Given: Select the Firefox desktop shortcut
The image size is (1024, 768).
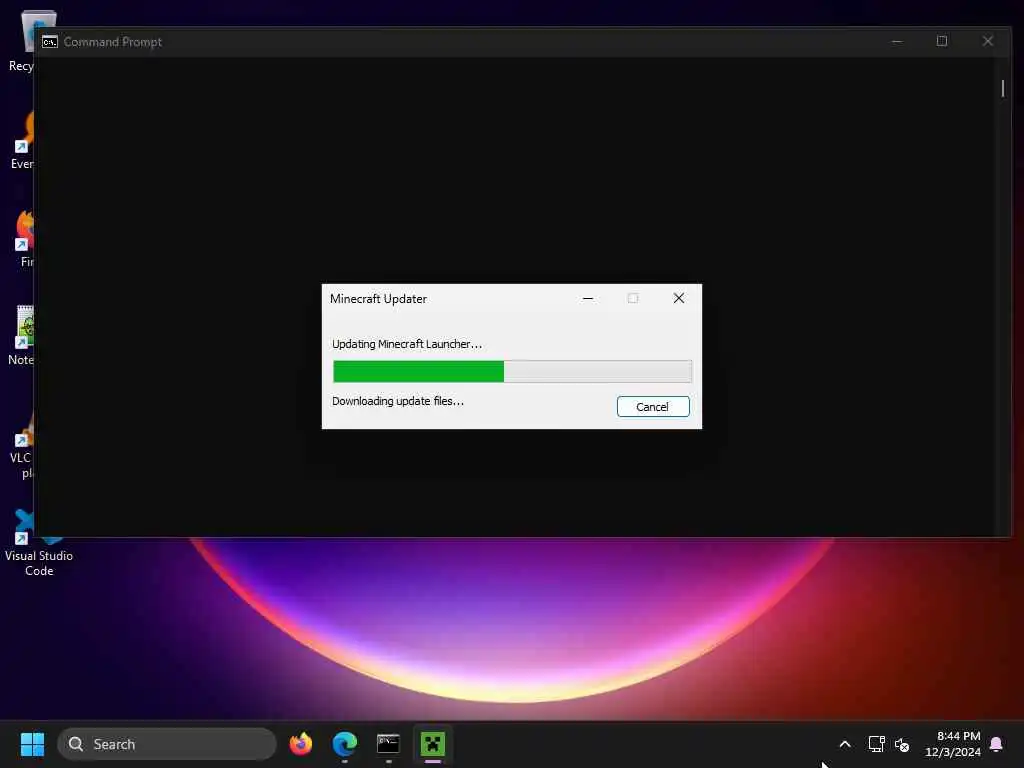Looking at the screenshot, I should pyautogui.click(x=24, y=238).
